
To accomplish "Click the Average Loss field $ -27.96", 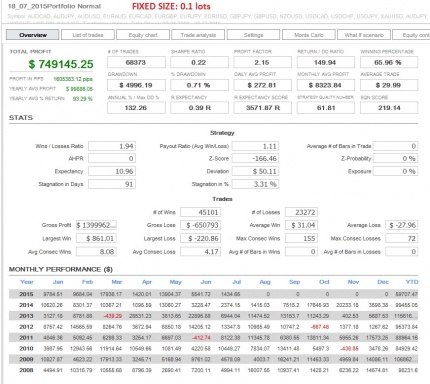I will click(402, 225).
